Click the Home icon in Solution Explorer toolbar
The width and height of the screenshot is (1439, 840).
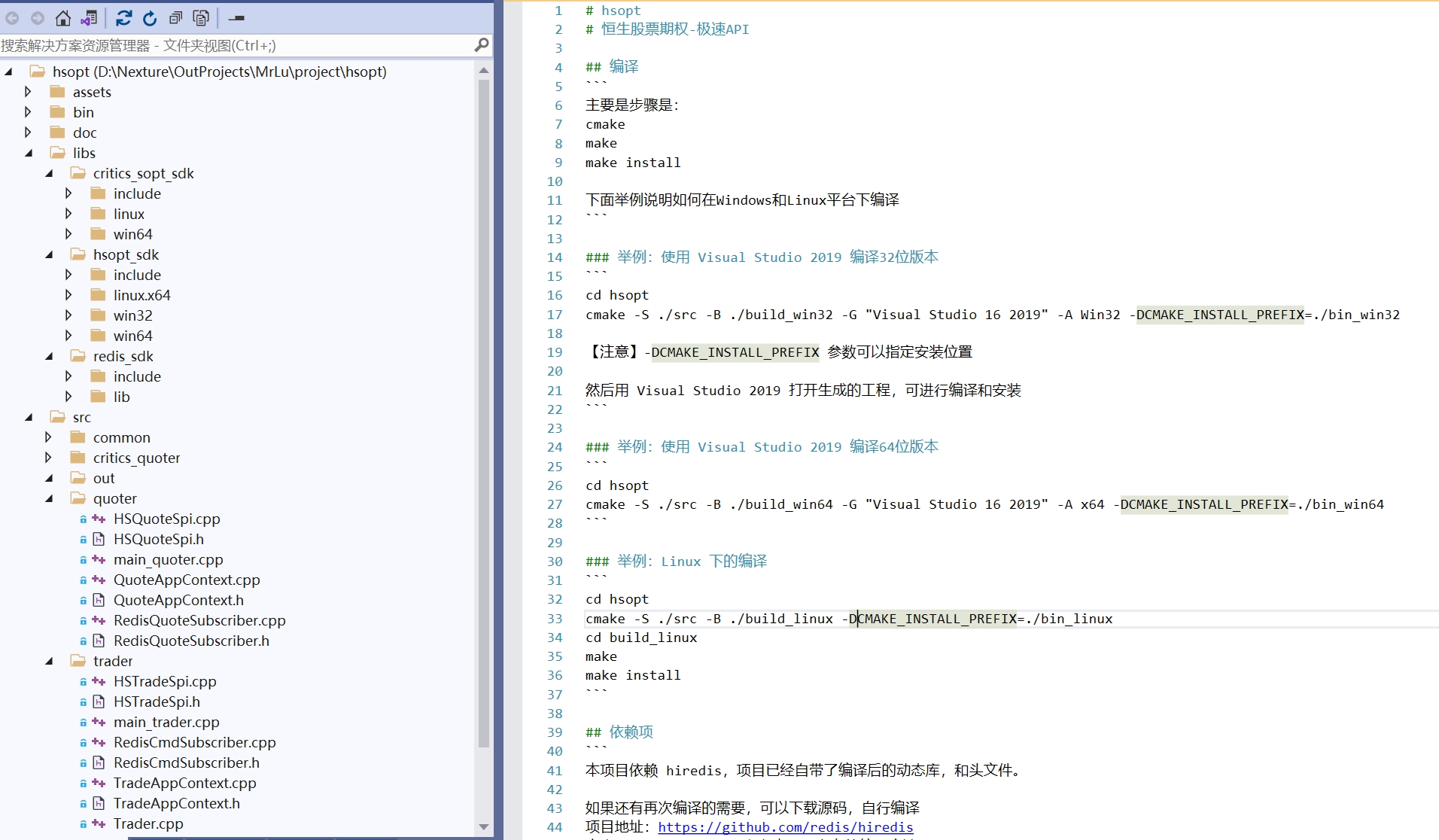pos(63,18)
